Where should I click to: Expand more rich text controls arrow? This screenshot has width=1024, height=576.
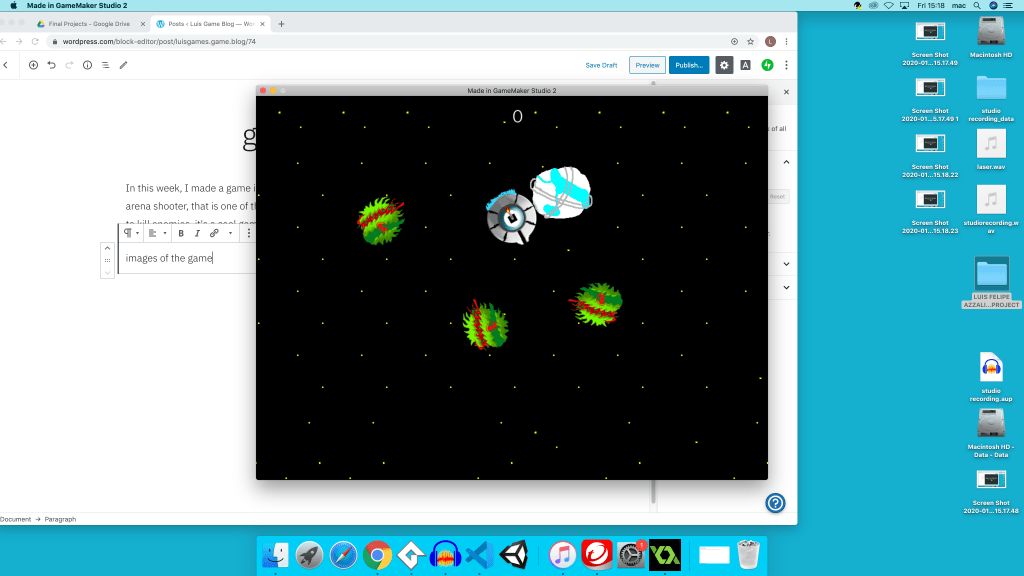231,233
